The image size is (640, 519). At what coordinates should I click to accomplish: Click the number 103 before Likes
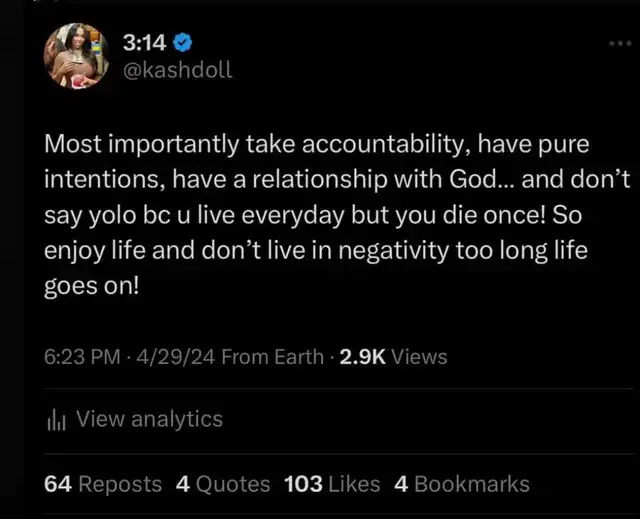(303, 484)
